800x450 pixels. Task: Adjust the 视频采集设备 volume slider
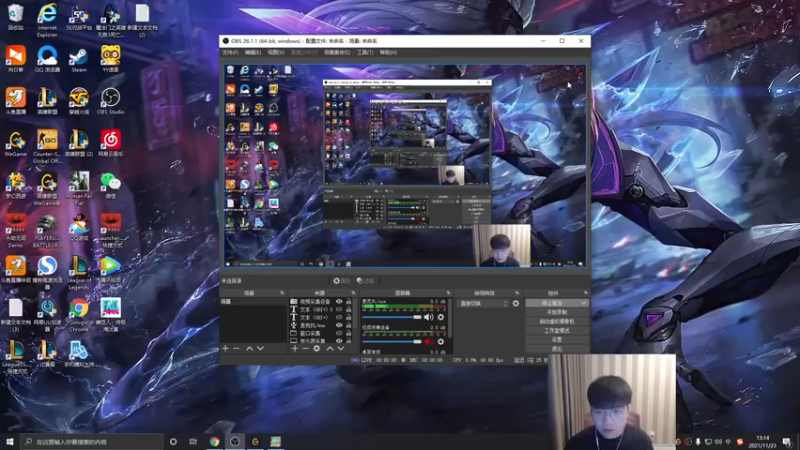pos(392,341)
